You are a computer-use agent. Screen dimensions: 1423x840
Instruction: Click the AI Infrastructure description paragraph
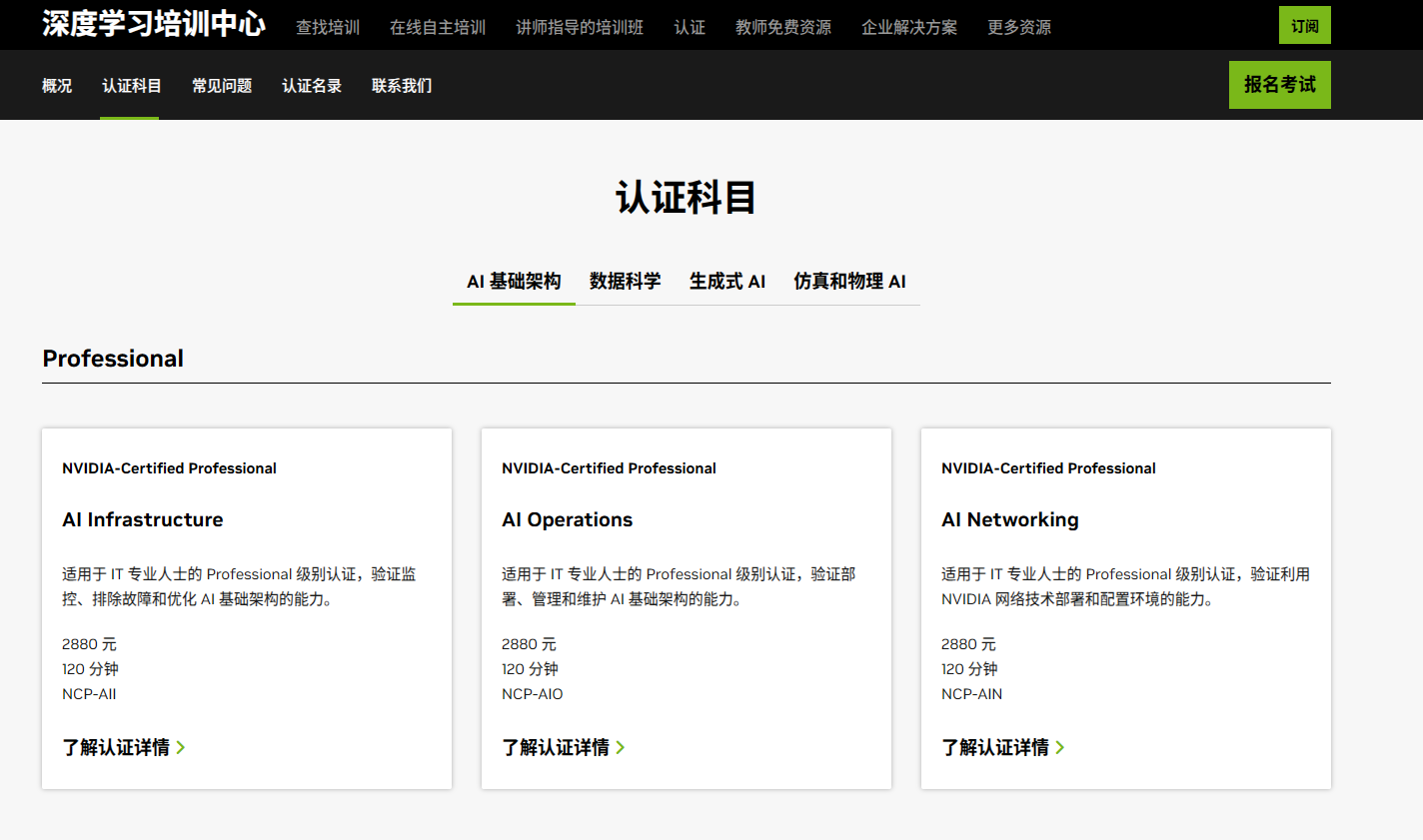click(239, 586)
